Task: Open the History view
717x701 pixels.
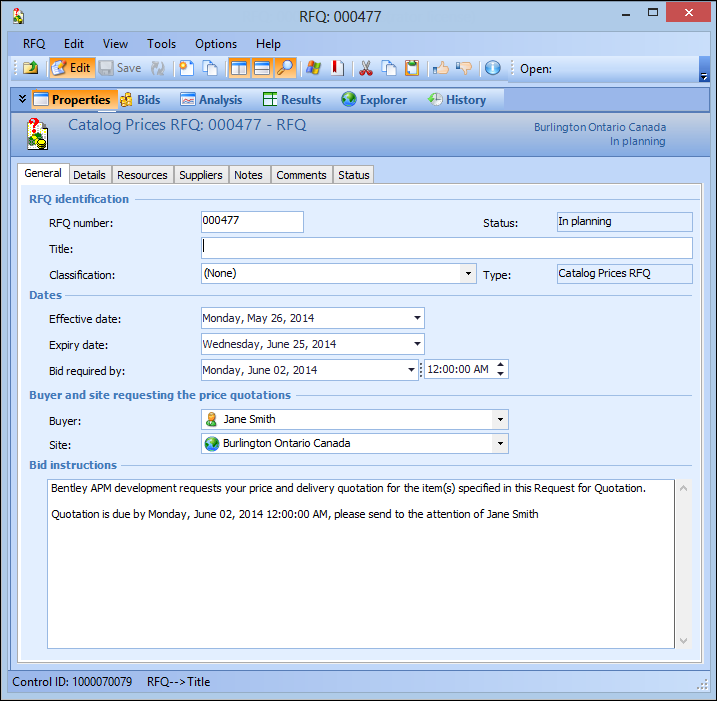Action: (457, 100)
